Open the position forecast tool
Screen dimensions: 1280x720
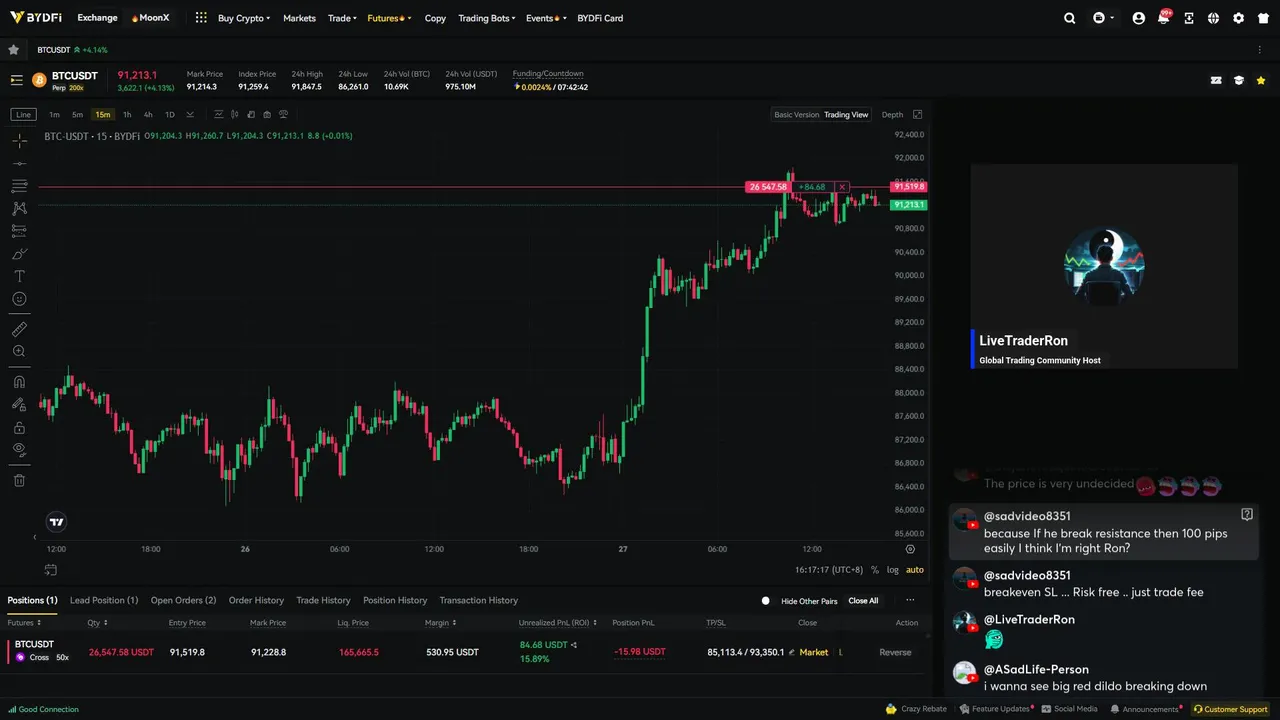[x=19, y=231]
